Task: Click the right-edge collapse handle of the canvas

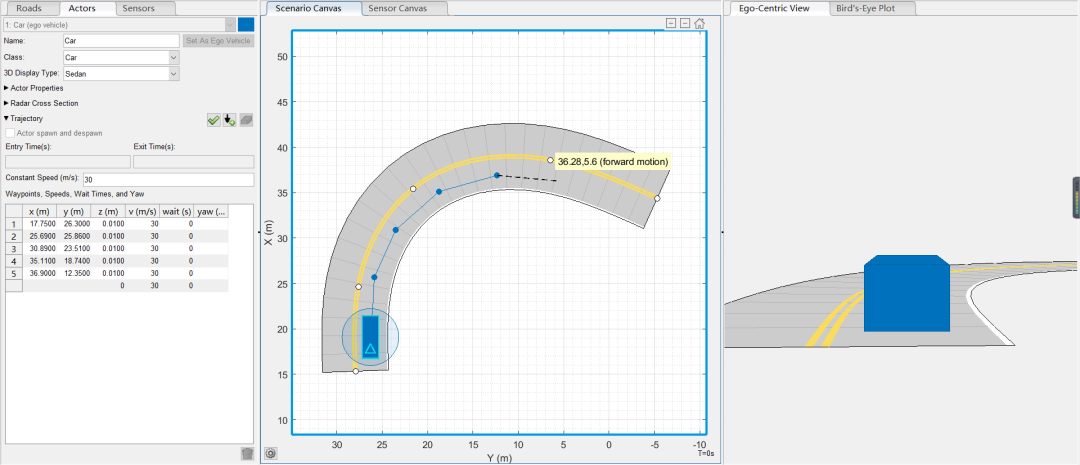Action: [722, 232]
